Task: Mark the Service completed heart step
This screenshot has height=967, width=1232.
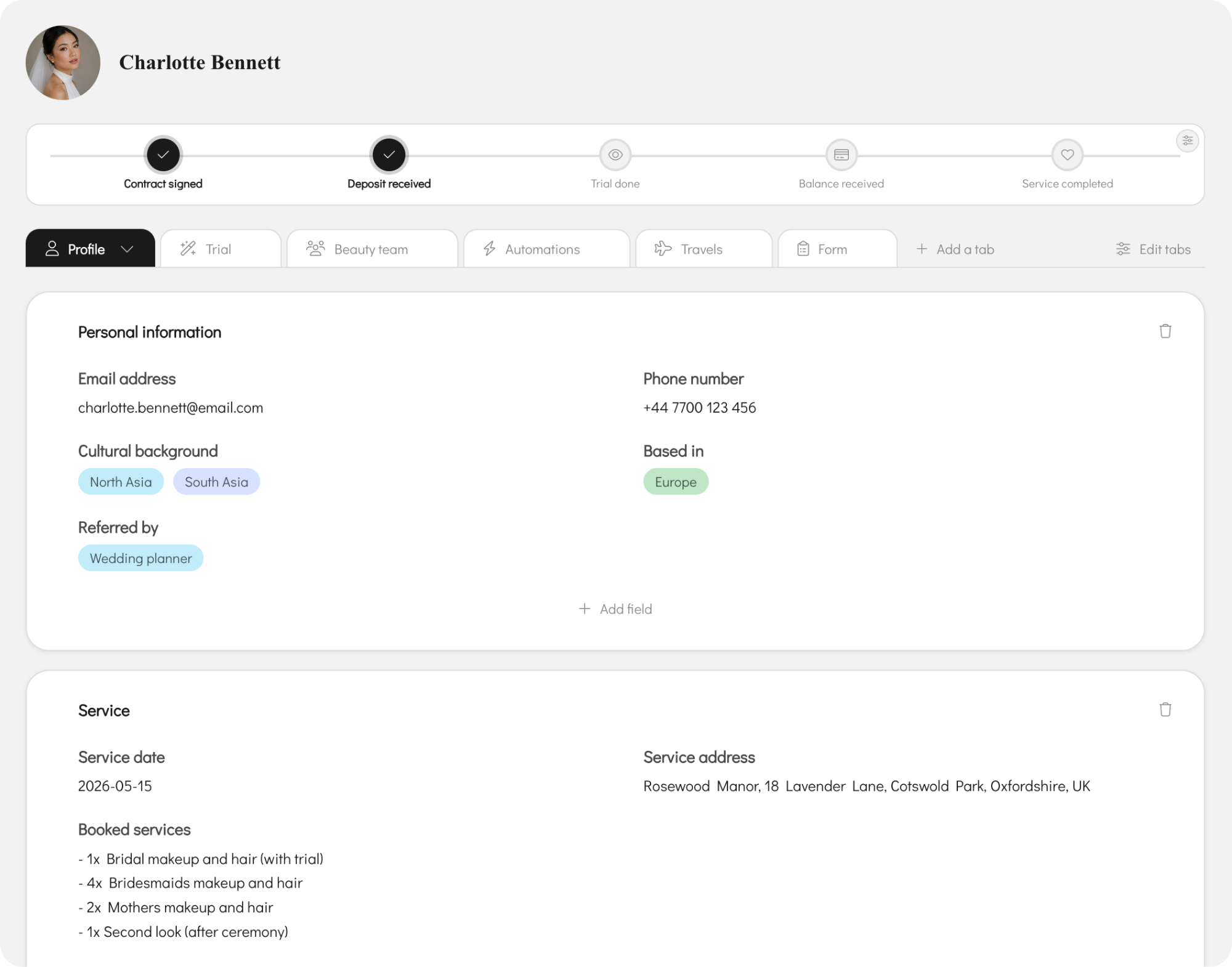Action: 1067,155
